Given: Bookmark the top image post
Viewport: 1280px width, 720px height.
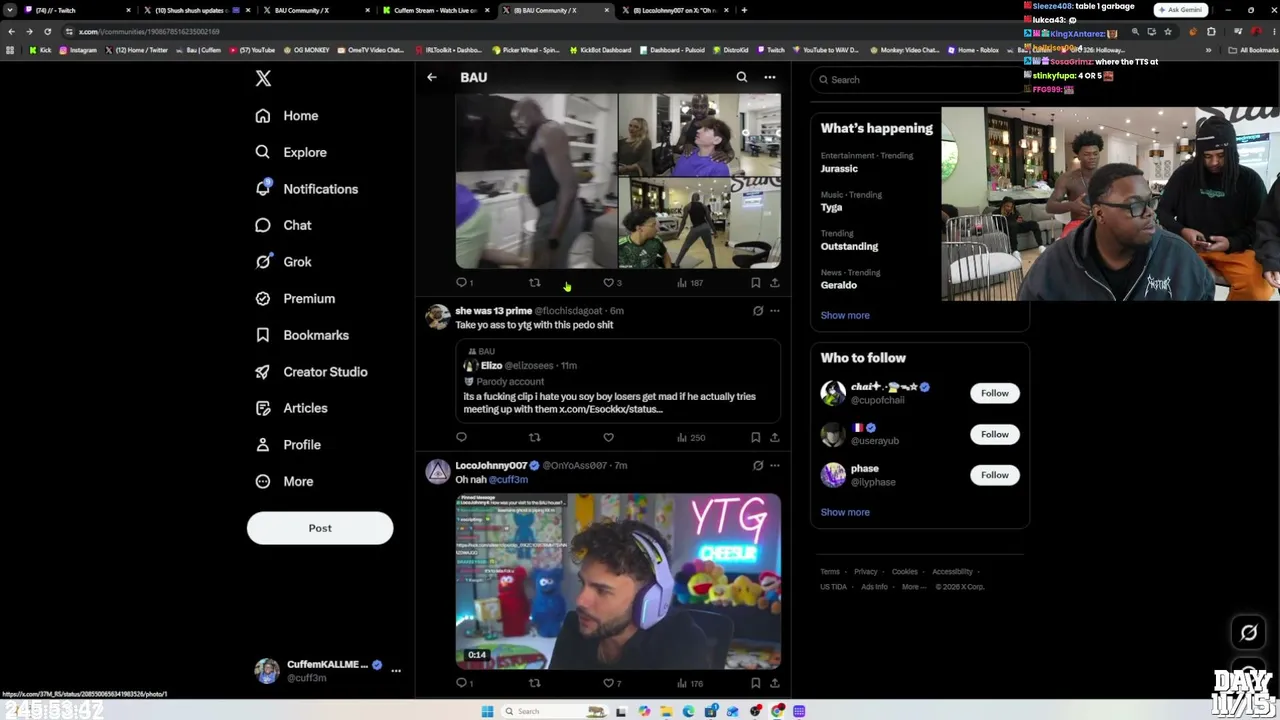Looking at the screenshot, I should [x=755, y=283].
